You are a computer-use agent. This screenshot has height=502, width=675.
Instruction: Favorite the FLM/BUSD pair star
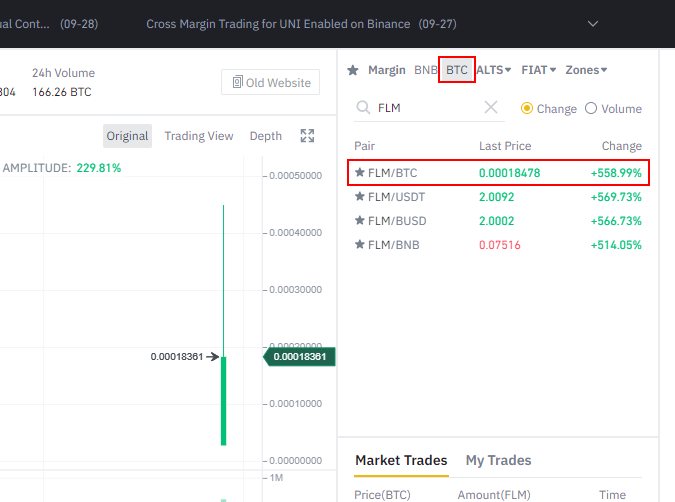(360, 221)
